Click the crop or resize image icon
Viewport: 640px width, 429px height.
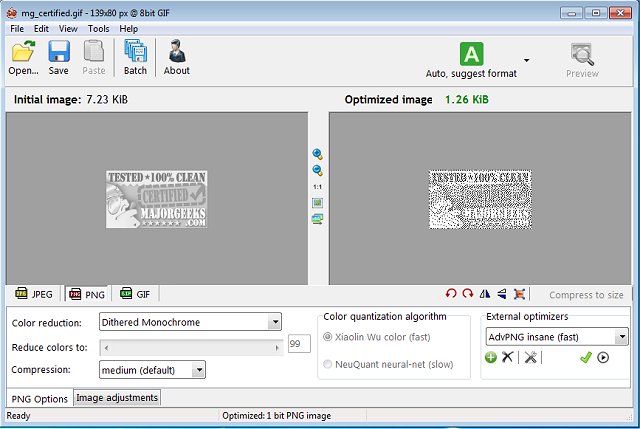click(519, 293)
